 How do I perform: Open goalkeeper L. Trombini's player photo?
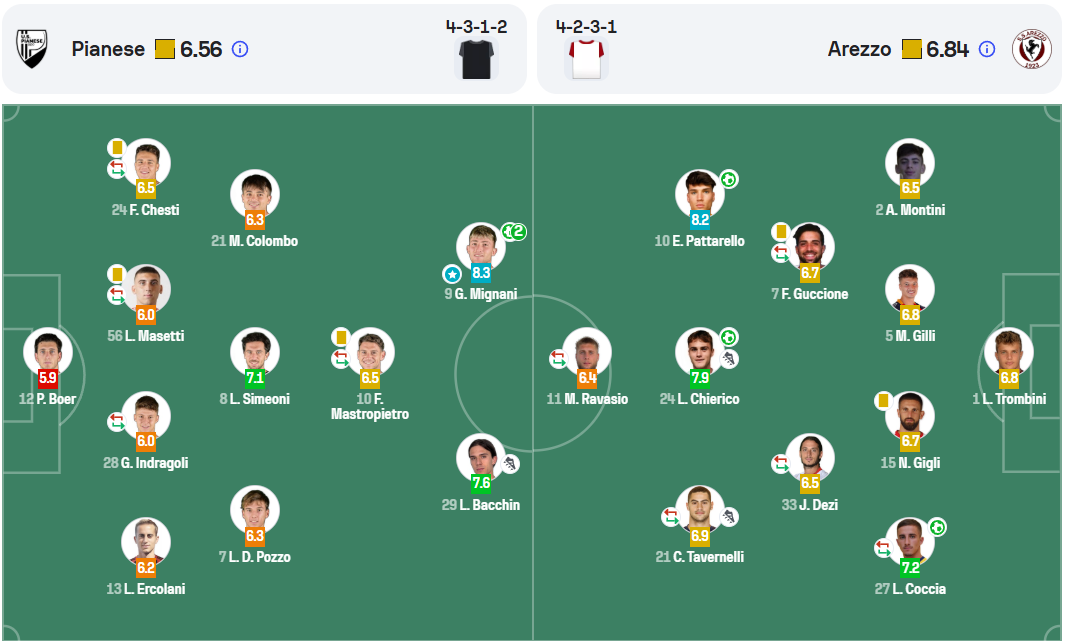click(x=1008, y=352)
